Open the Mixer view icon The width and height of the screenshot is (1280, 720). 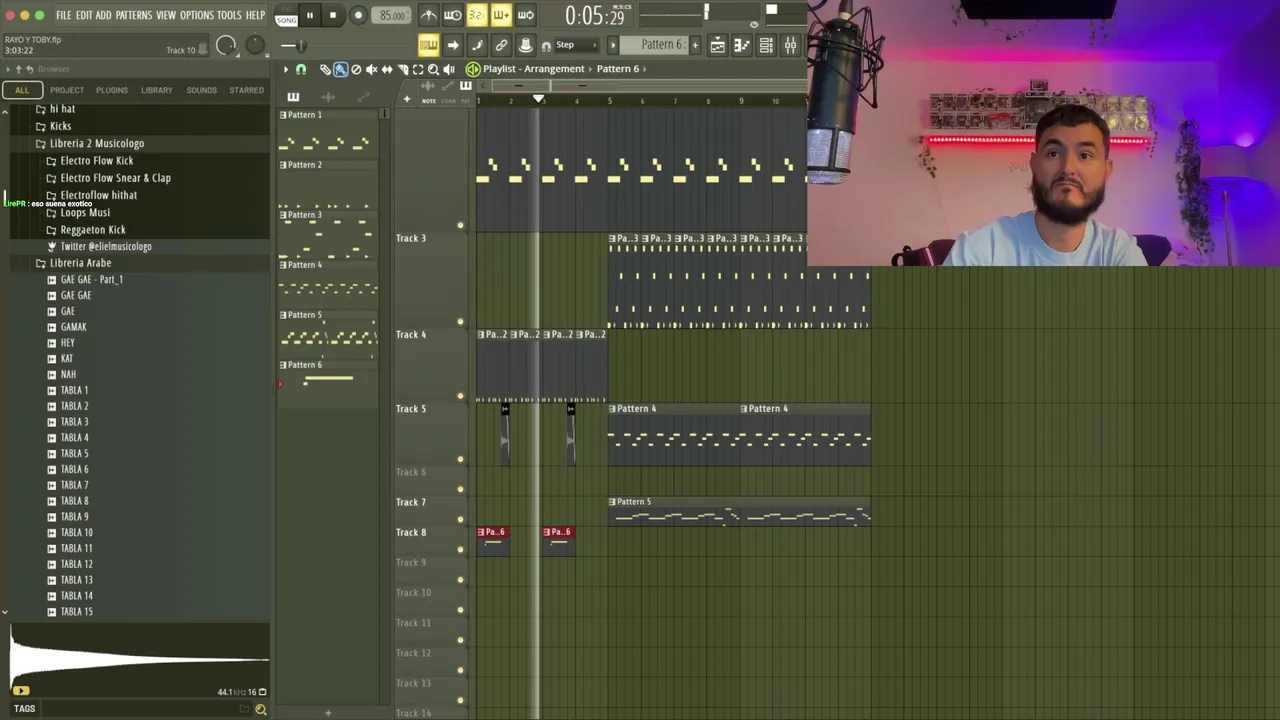[x=790, y=45]
